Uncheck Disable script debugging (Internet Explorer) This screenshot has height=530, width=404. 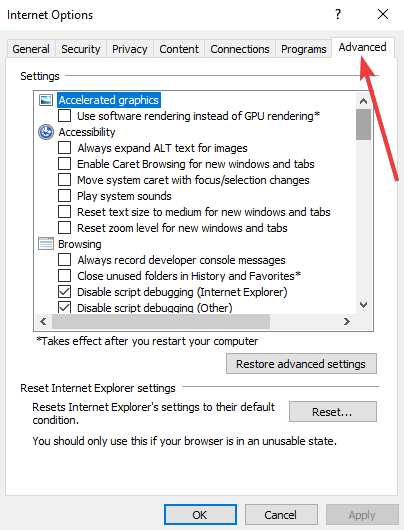[64, 292]
